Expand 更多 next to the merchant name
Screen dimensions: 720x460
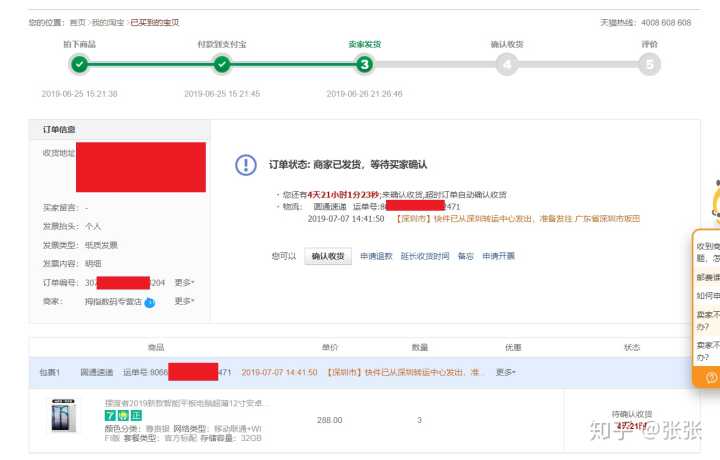coord(184,301)
